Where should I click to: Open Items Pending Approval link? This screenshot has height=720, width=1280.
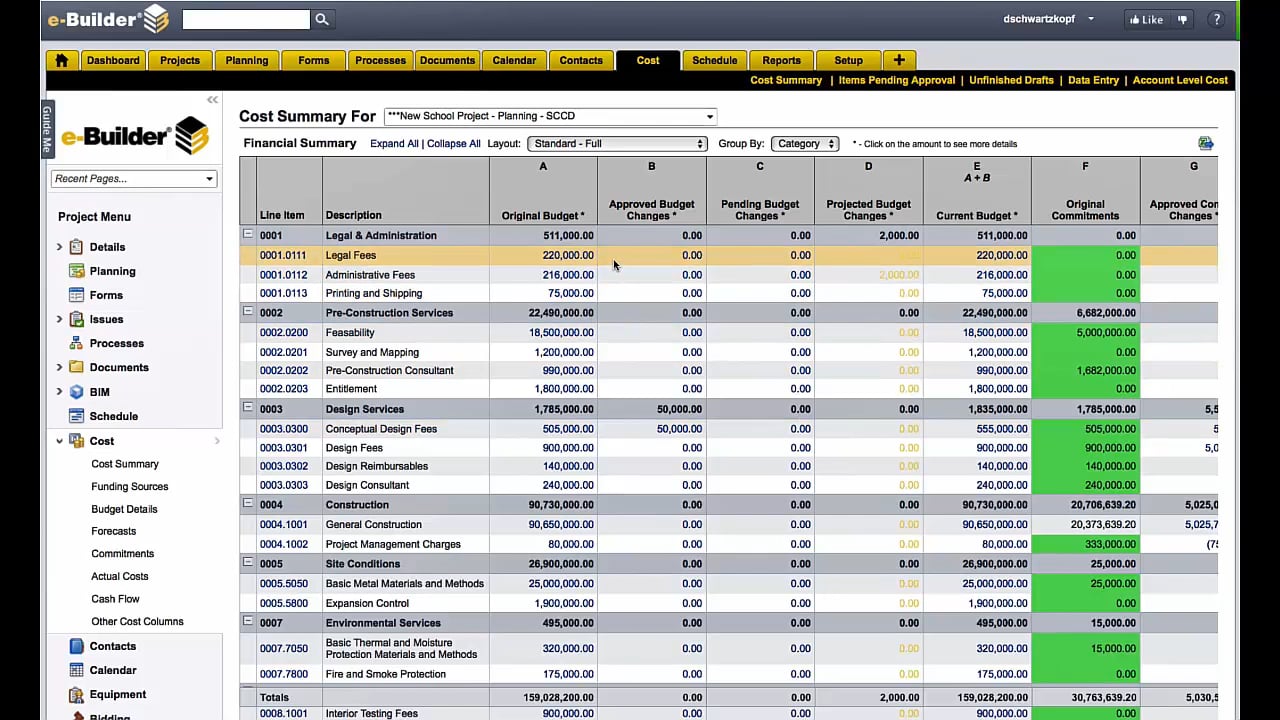click(x=896, y=80)
